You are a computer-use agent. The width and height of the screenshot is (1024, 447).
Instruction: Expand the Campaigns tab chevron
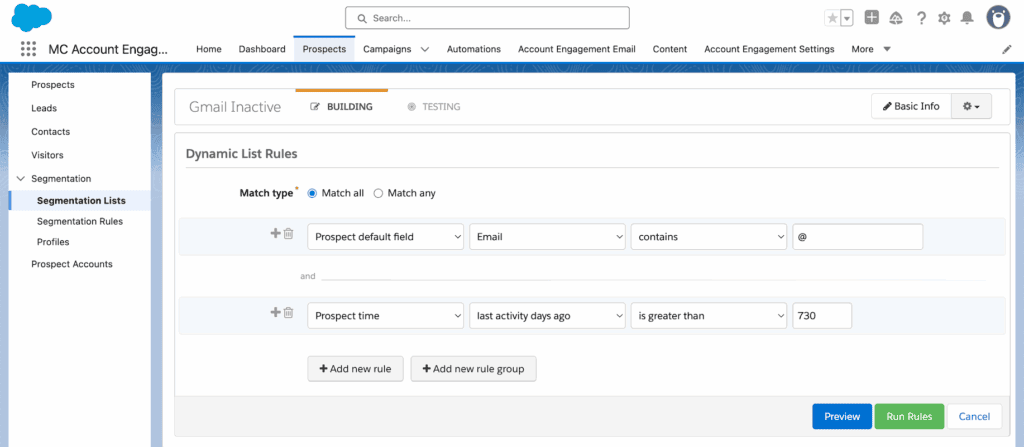click(424, 49)
